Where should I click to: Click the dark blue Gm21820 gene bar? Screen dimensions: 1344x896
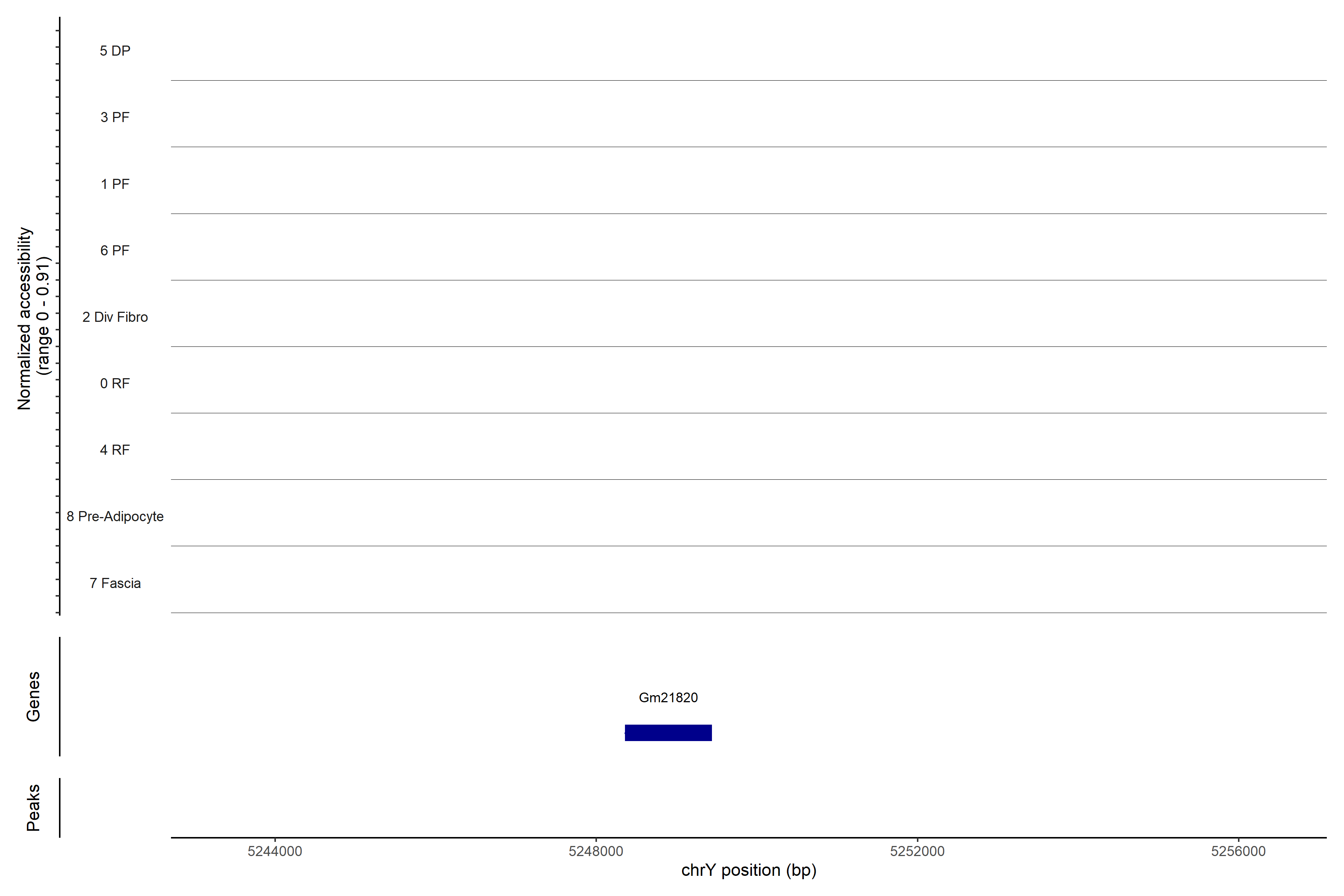tap(668, 732)
